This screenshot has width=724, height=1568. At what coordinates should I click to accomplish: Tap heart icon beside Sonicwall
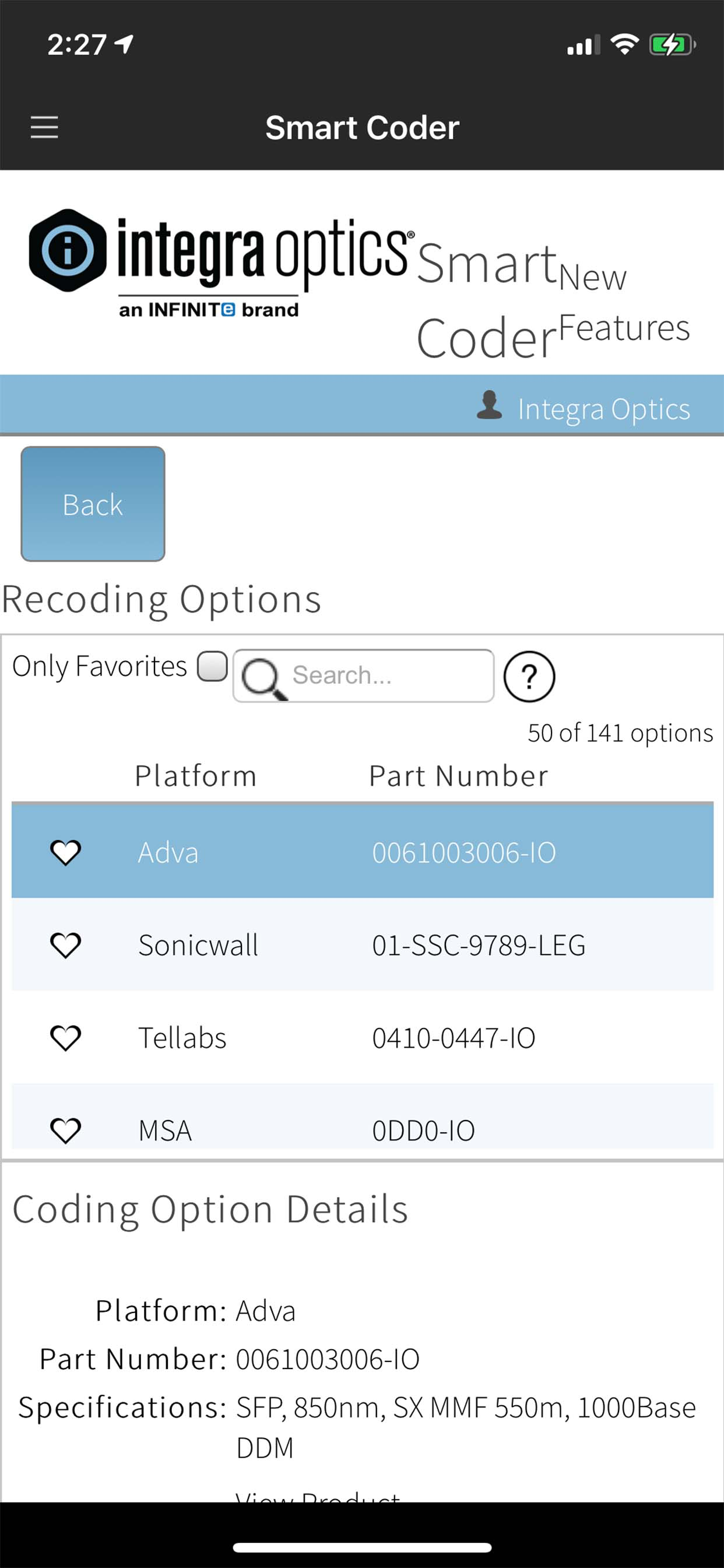click(x=65, y=944)
